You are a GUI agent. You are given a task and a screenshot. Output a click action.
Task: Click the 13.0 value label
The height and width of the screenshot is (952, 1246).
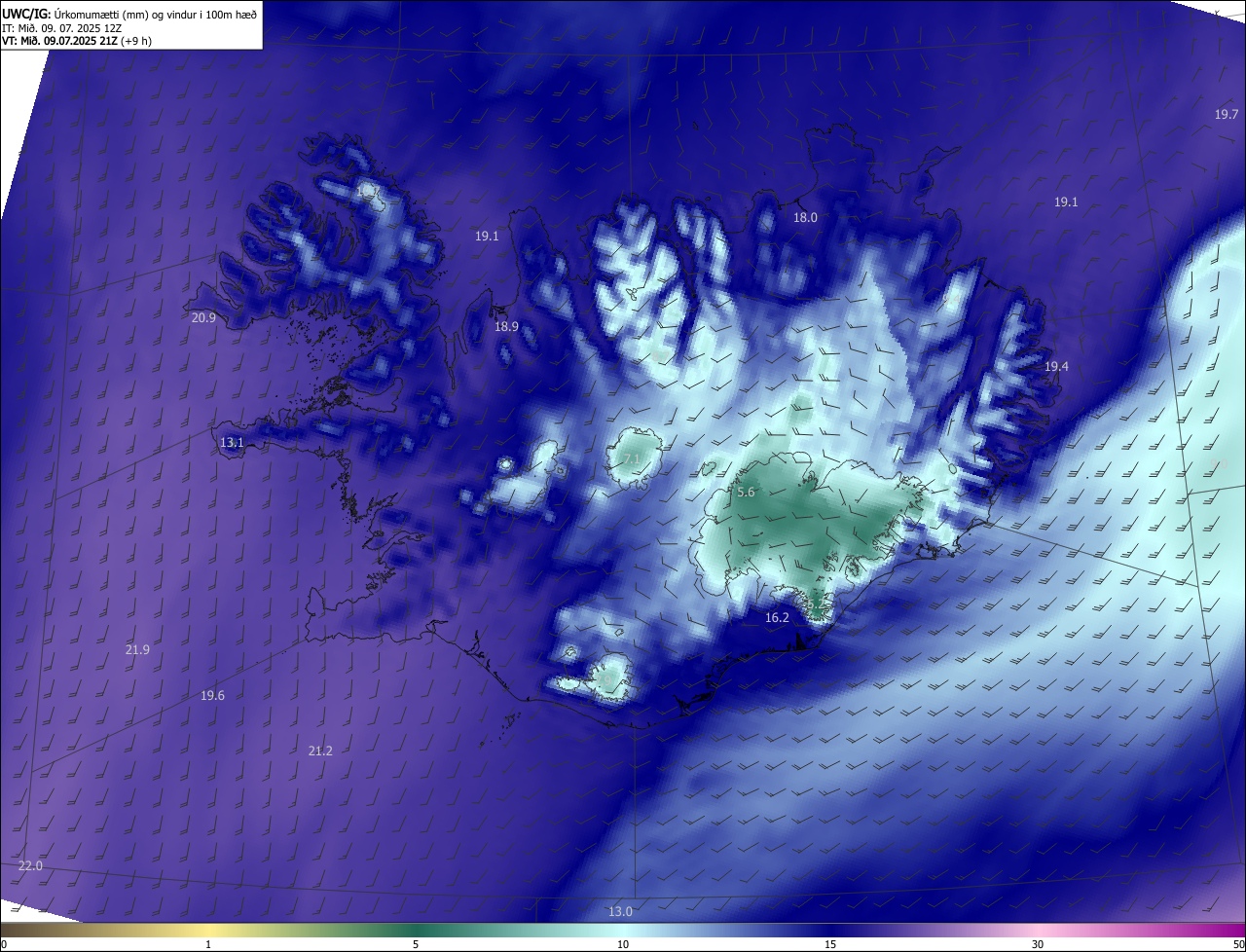tap(620, 912)
